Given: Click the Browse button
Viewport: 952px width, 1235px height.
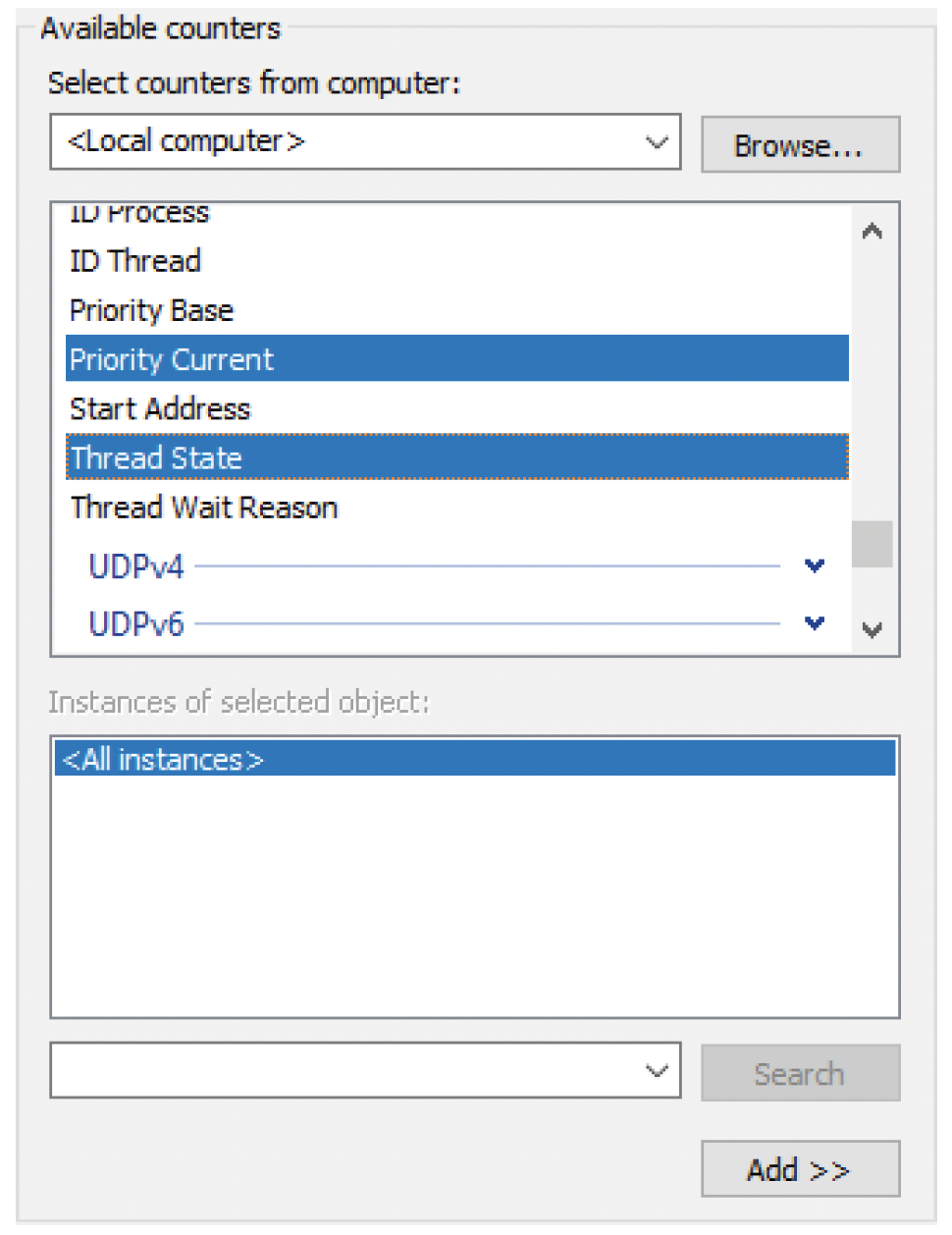Looking at the screenshot, I should (799, 145).
